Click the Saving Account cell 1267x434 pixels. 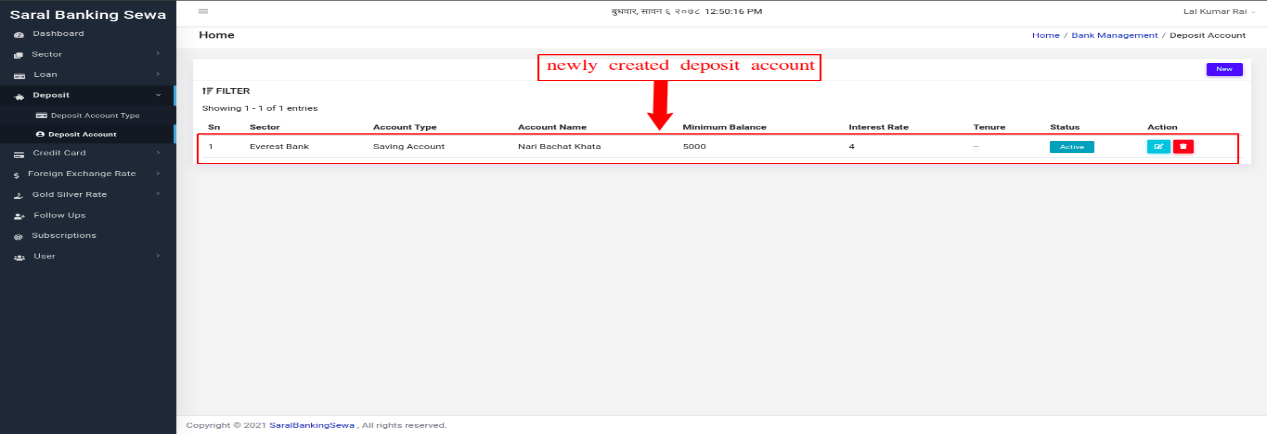point(408,147)
